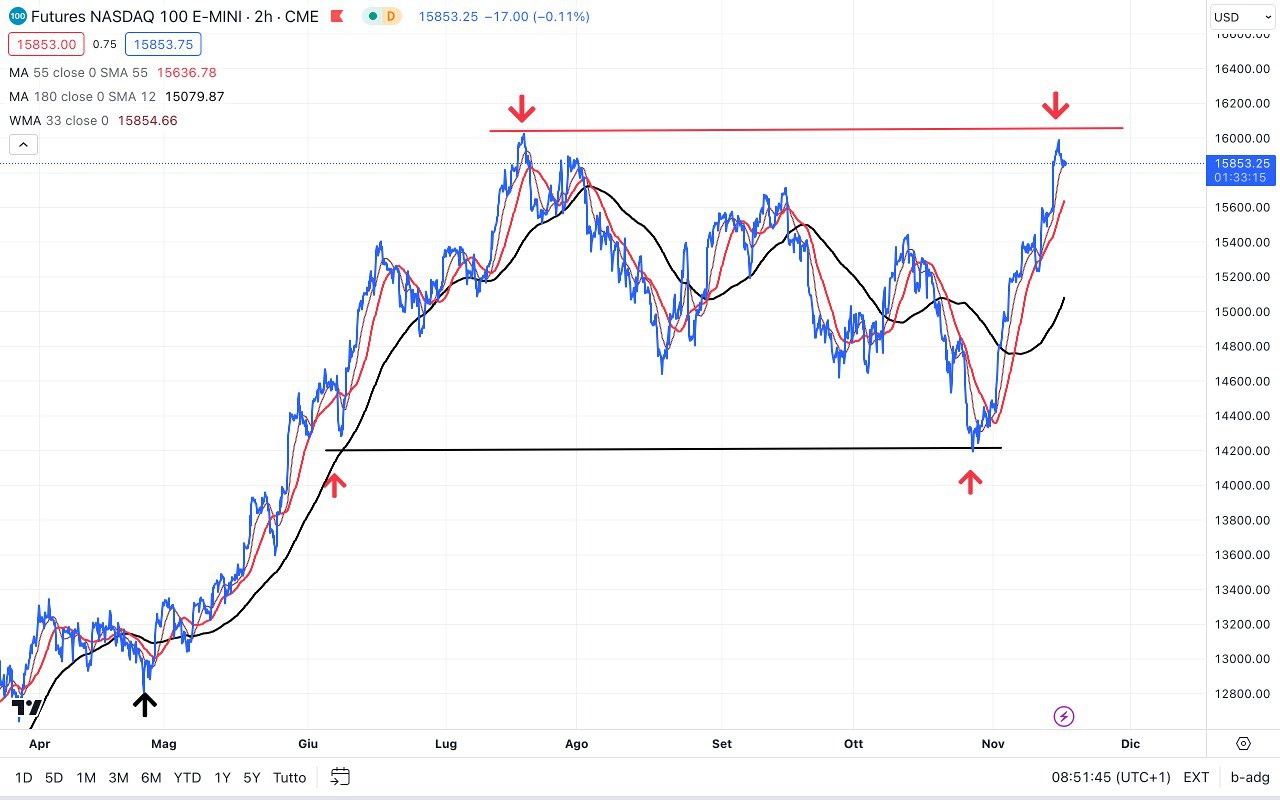Click the Apr label on the time axis
Image resolution: width=1280 pixels, height=800 pixels.
click(39, 744)
